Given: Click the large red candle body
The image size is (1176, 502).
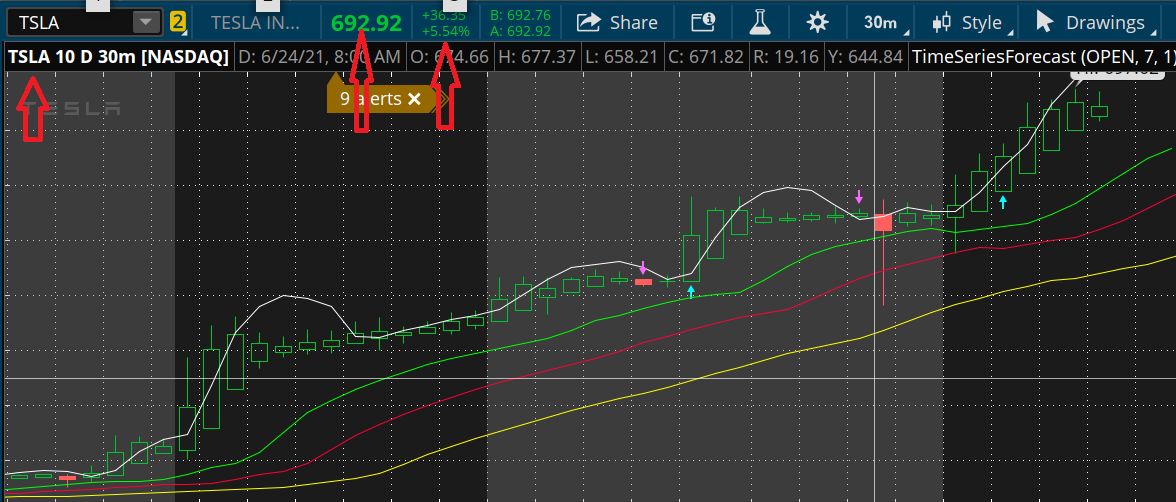Looking at the screenshot, I should click(x=883, y=222).
